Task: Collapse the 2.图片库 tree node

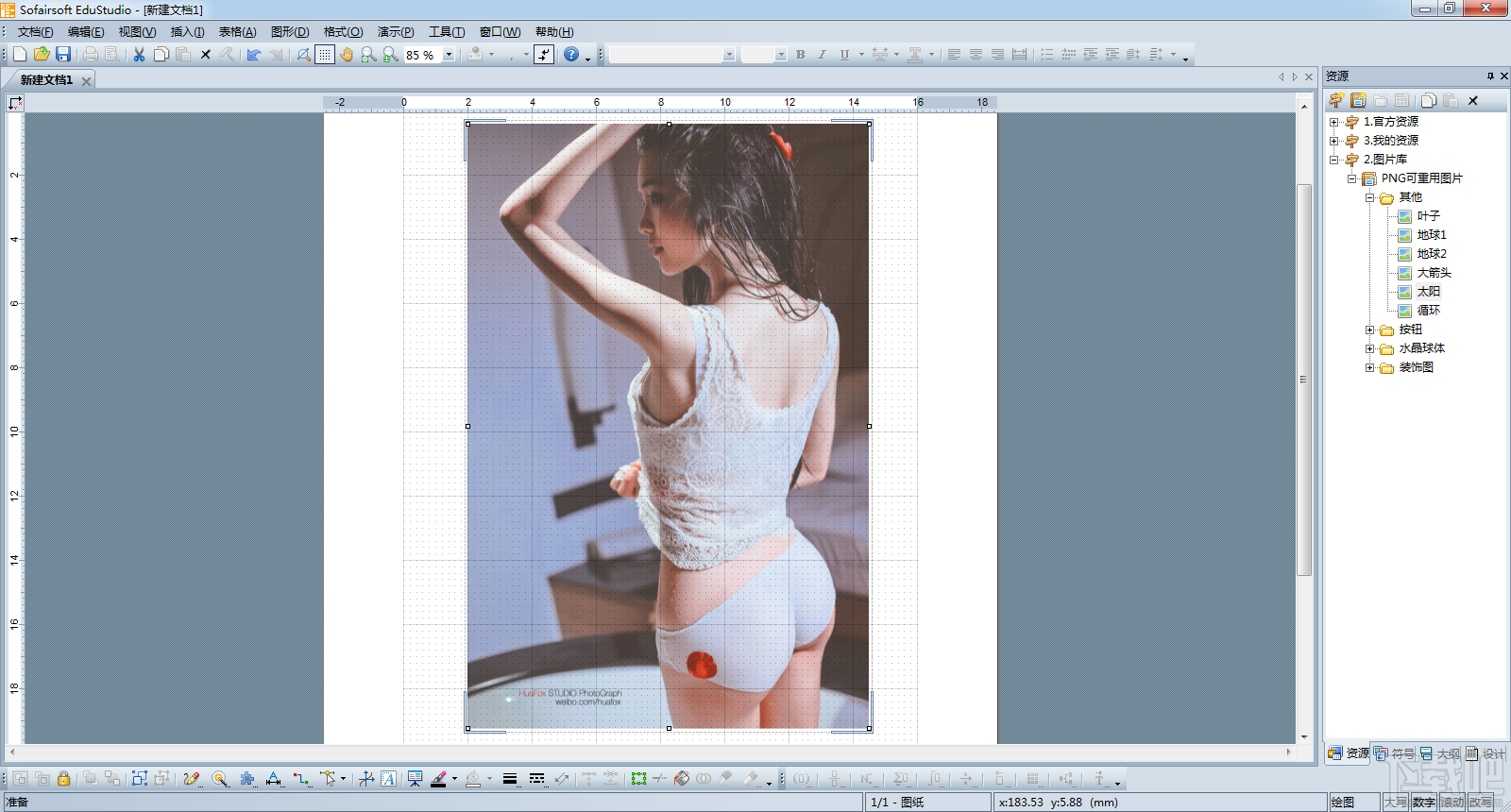Action: coord(1333,160)
